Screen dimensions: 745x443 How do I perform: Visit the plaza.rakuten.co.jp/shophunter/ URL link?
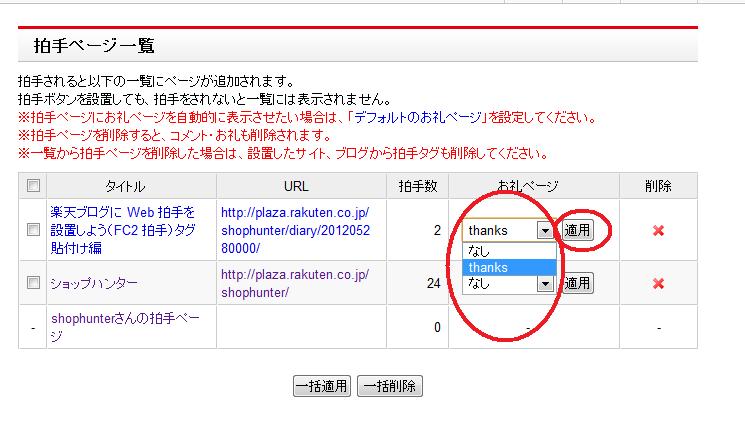[295, 283]
